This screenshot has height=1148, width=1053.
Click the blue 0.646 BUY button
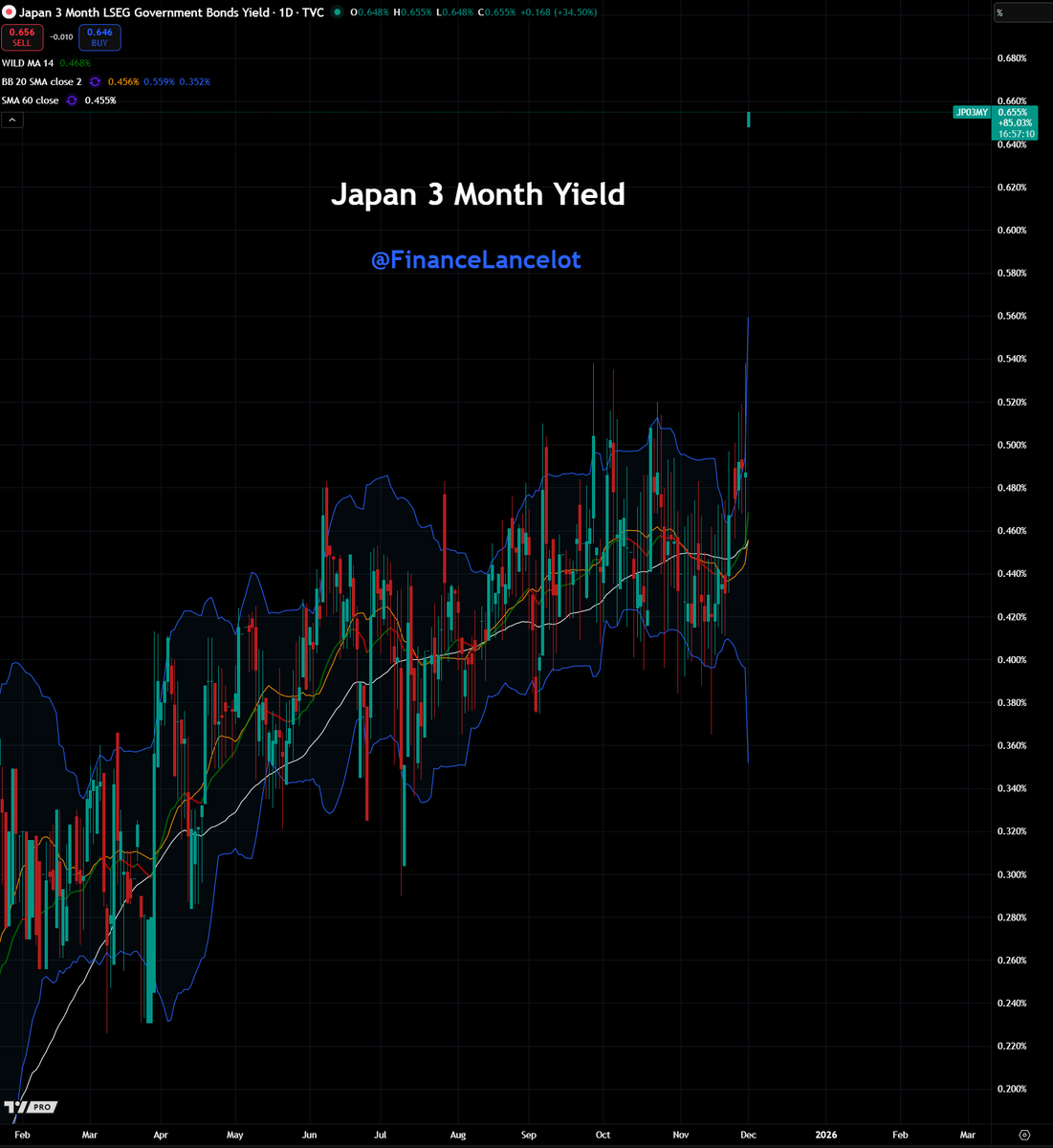[x=99, y=37]
